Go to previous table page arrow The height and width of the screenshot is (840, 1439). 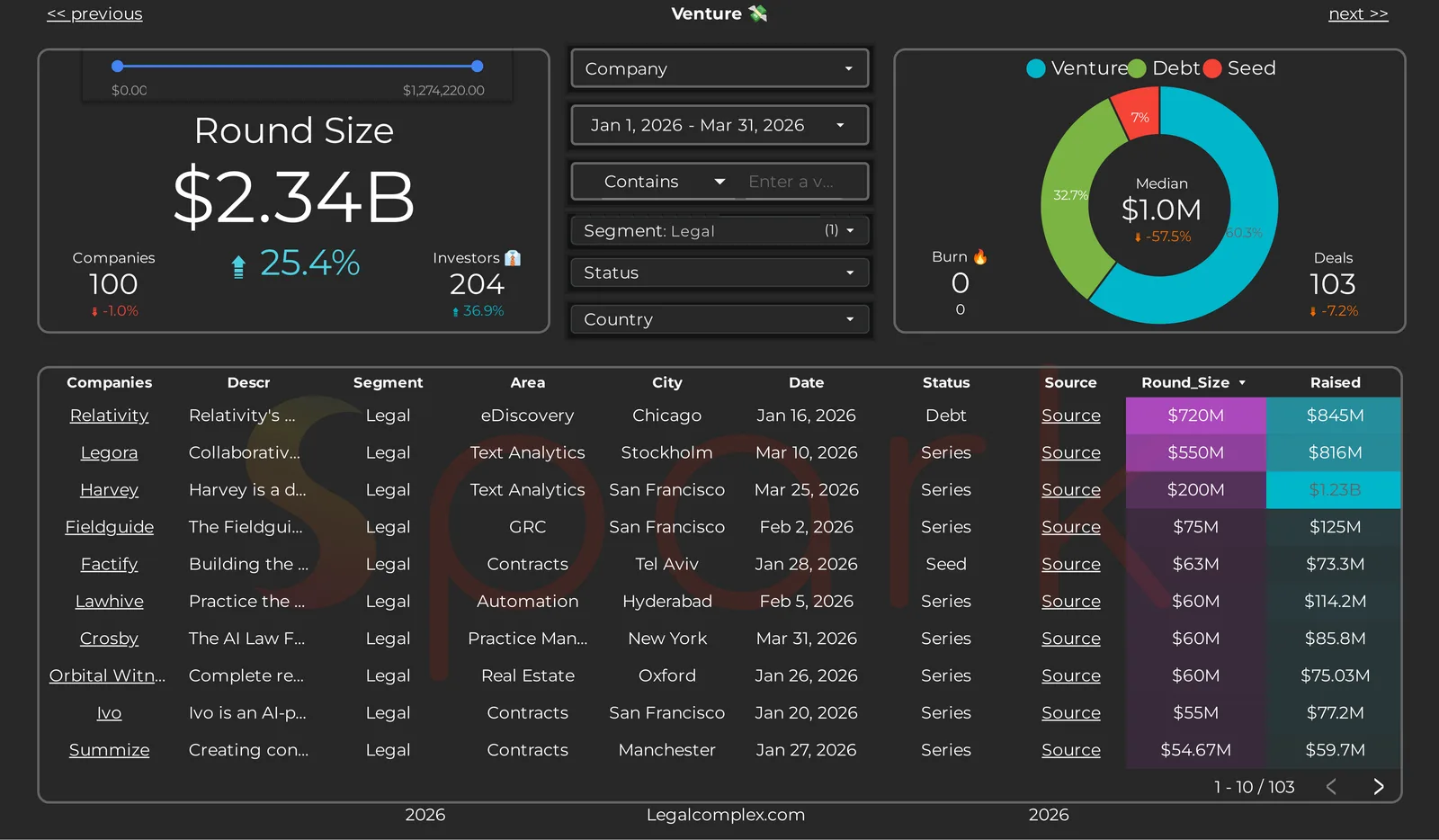[x=1332, y=787]
